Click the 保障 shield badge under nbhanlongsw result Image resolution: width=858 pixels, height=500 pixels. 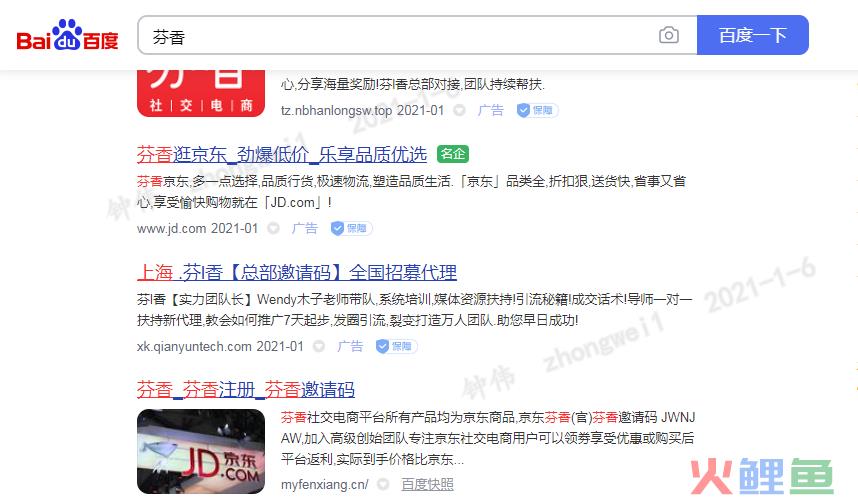pos(537,110)
